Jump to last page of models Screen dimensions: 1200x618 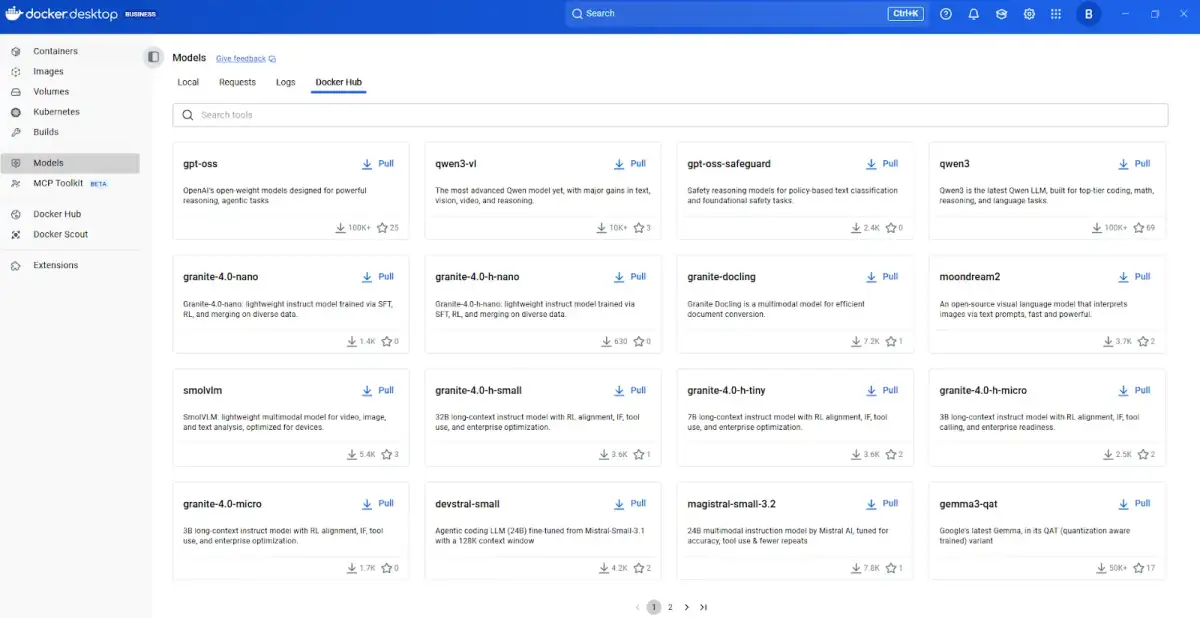(x=703, y=607)
